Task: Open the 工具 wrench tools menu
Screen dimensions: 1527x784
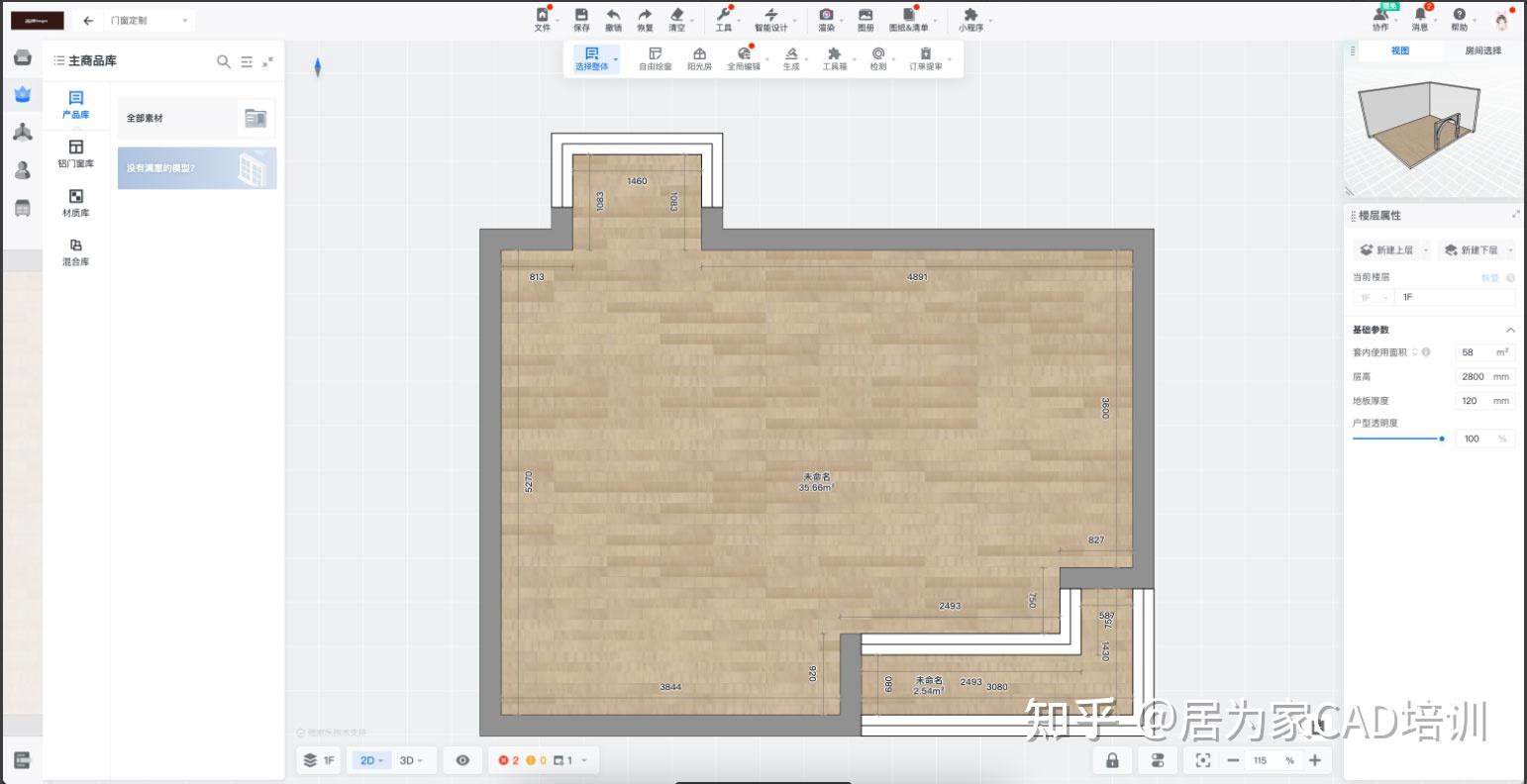Action: click(724, 15)
